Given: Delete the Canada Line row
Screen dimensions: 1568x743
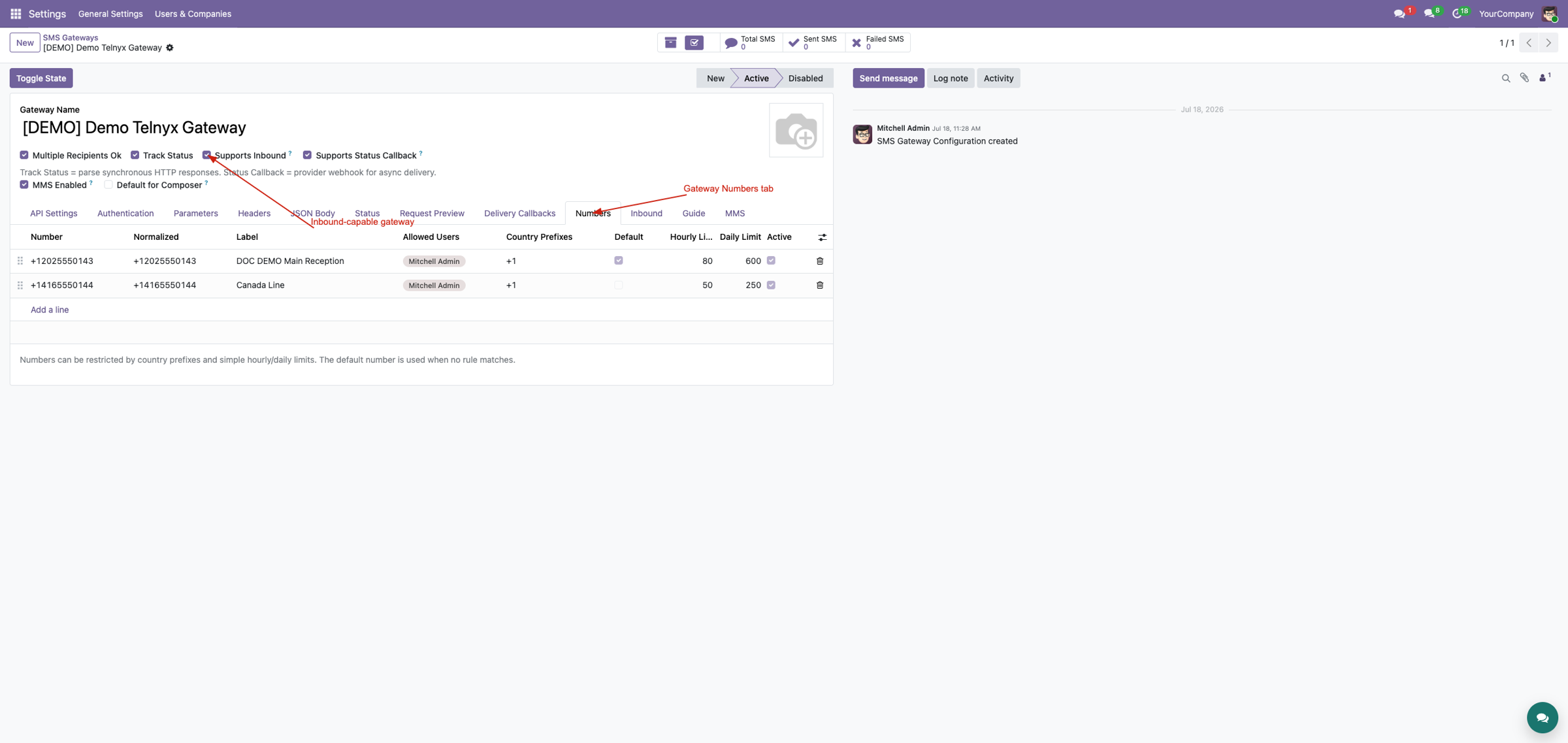Looking at the screenshot, I should click(x=820, y=285).
